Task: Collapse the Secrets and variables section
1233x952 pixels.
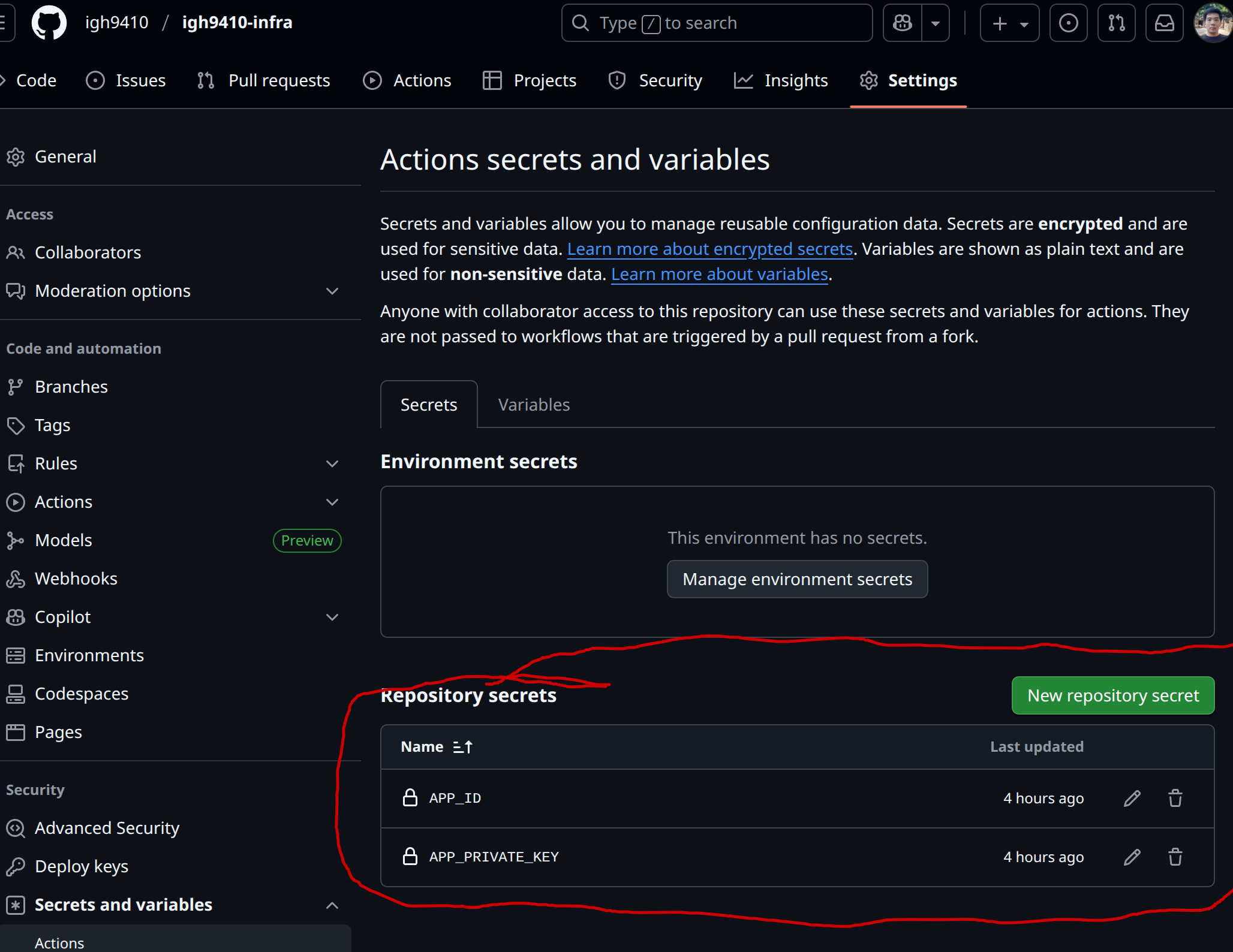Action: tap(332, 905)
